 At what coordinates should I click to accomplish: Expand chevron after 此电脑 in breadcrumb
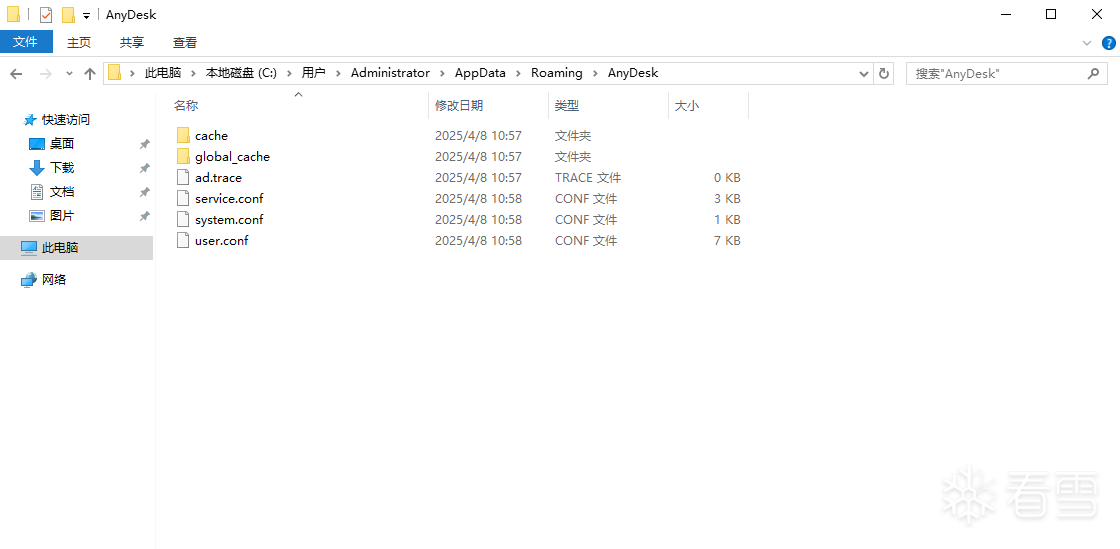point(194,73)
